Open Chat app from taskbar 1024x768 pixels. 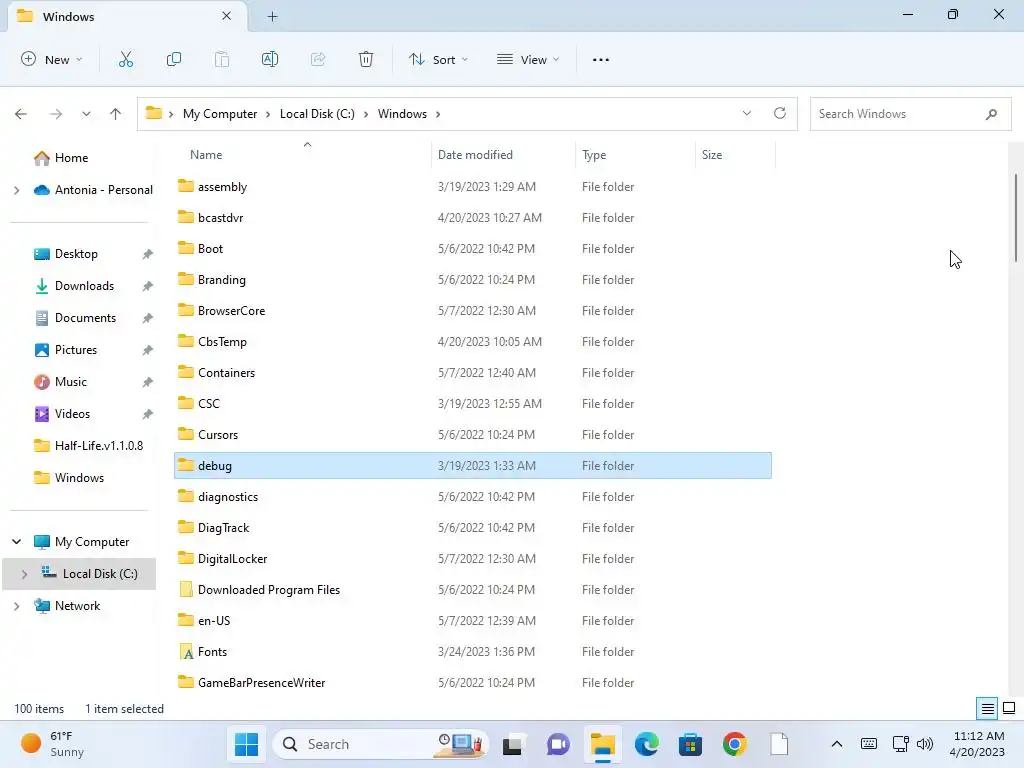[558, 744]
